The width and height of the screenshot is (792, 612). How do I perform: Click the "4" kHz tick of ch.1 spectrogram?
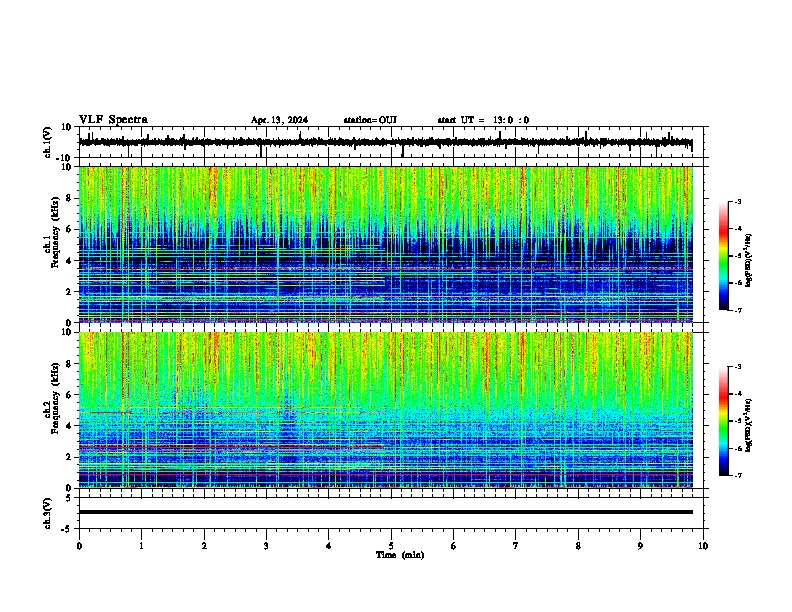69,261
